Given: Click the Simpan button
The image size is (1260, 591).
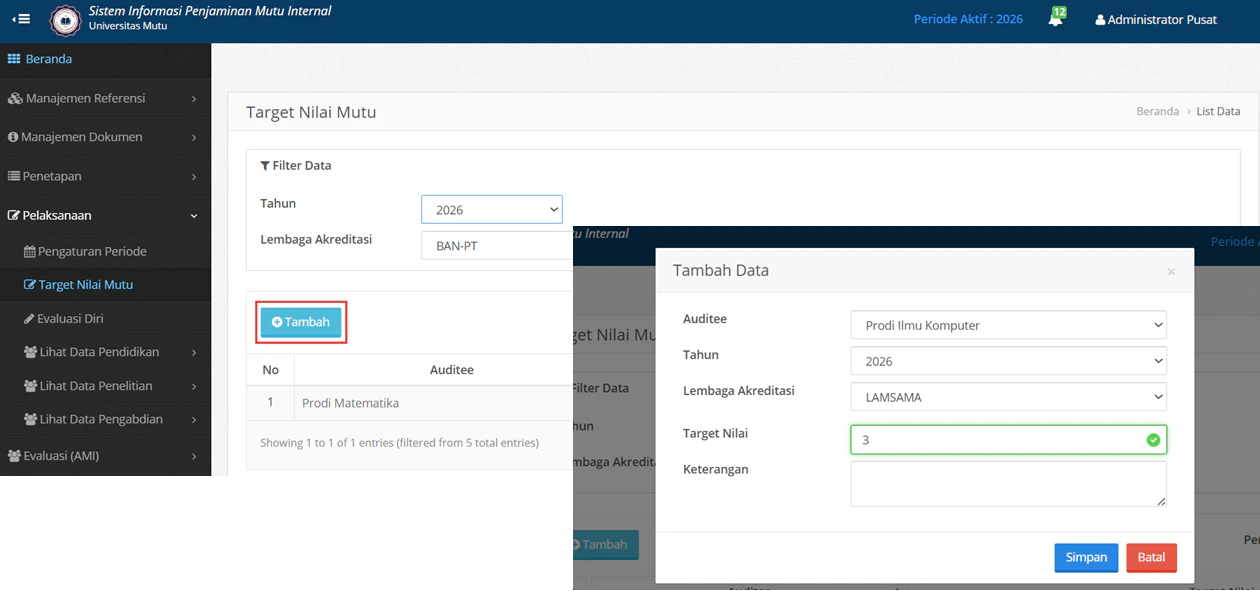Looking at the screenshot, I should point(1086,558).
